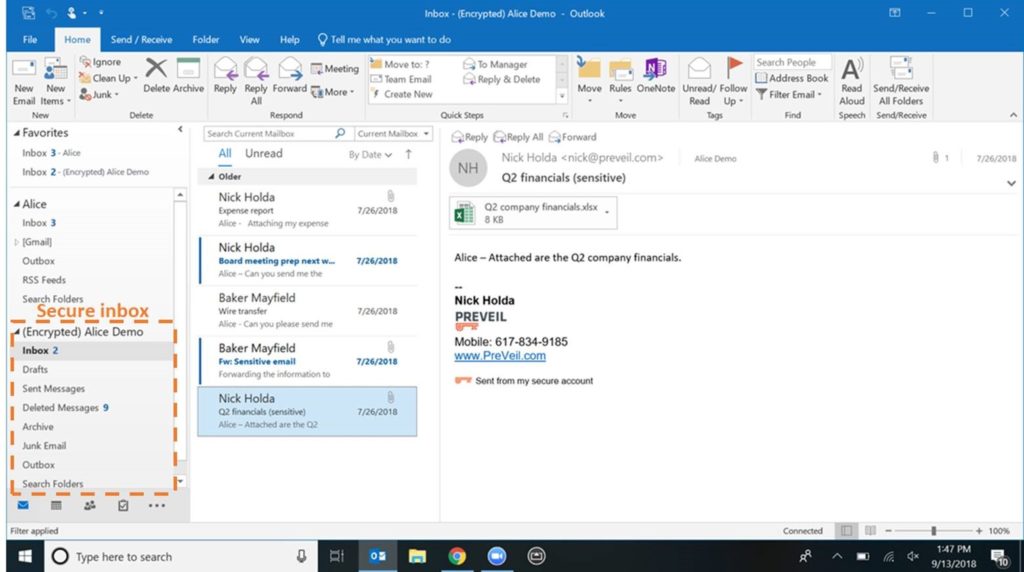Collapse the Favorites section
1024x572 pixels.
pyautogui.click(x=17, y=133)
